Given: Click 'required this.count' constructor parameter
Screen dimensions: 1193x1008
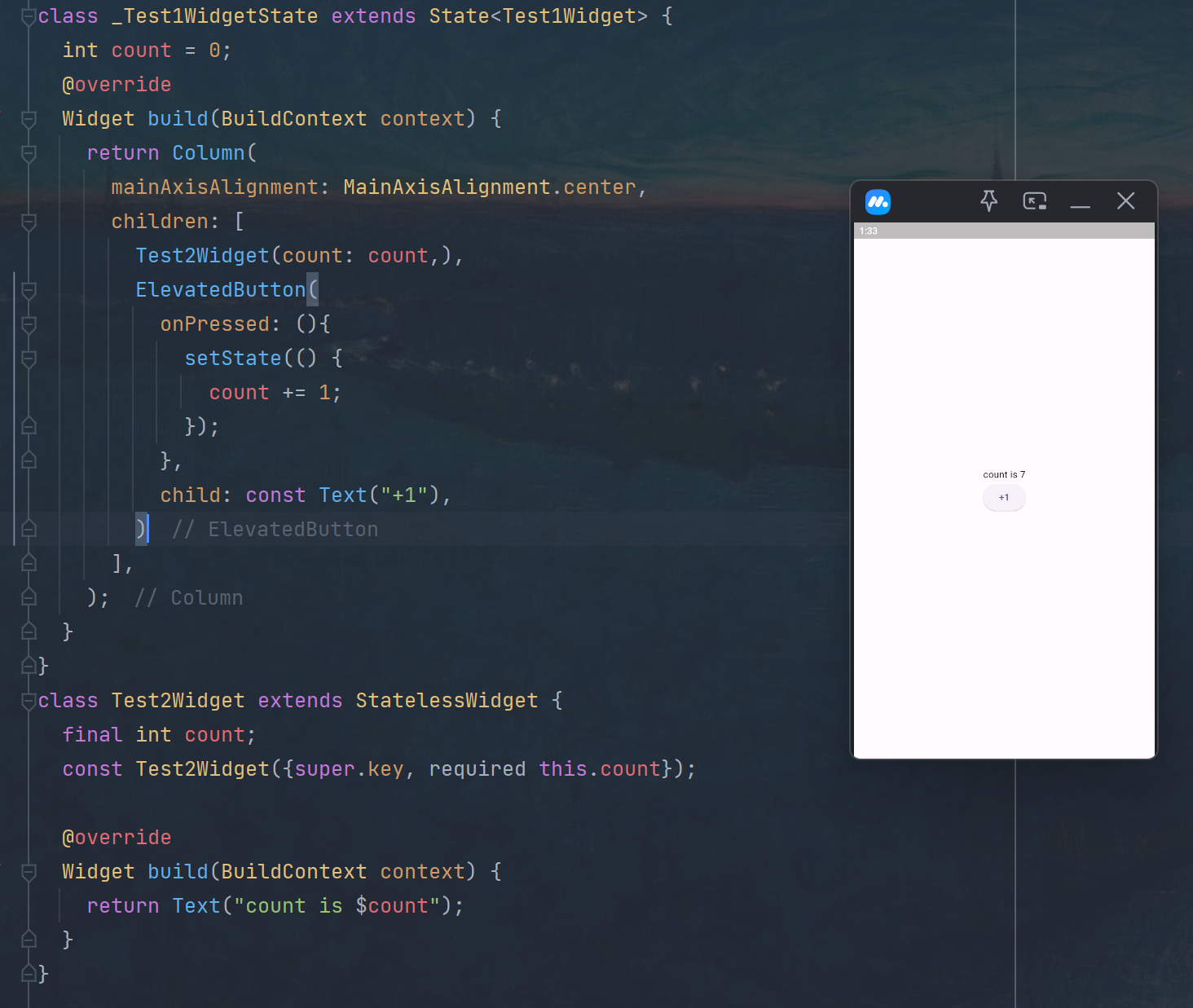Looking at the screenshot, I should tap(544, 769).
